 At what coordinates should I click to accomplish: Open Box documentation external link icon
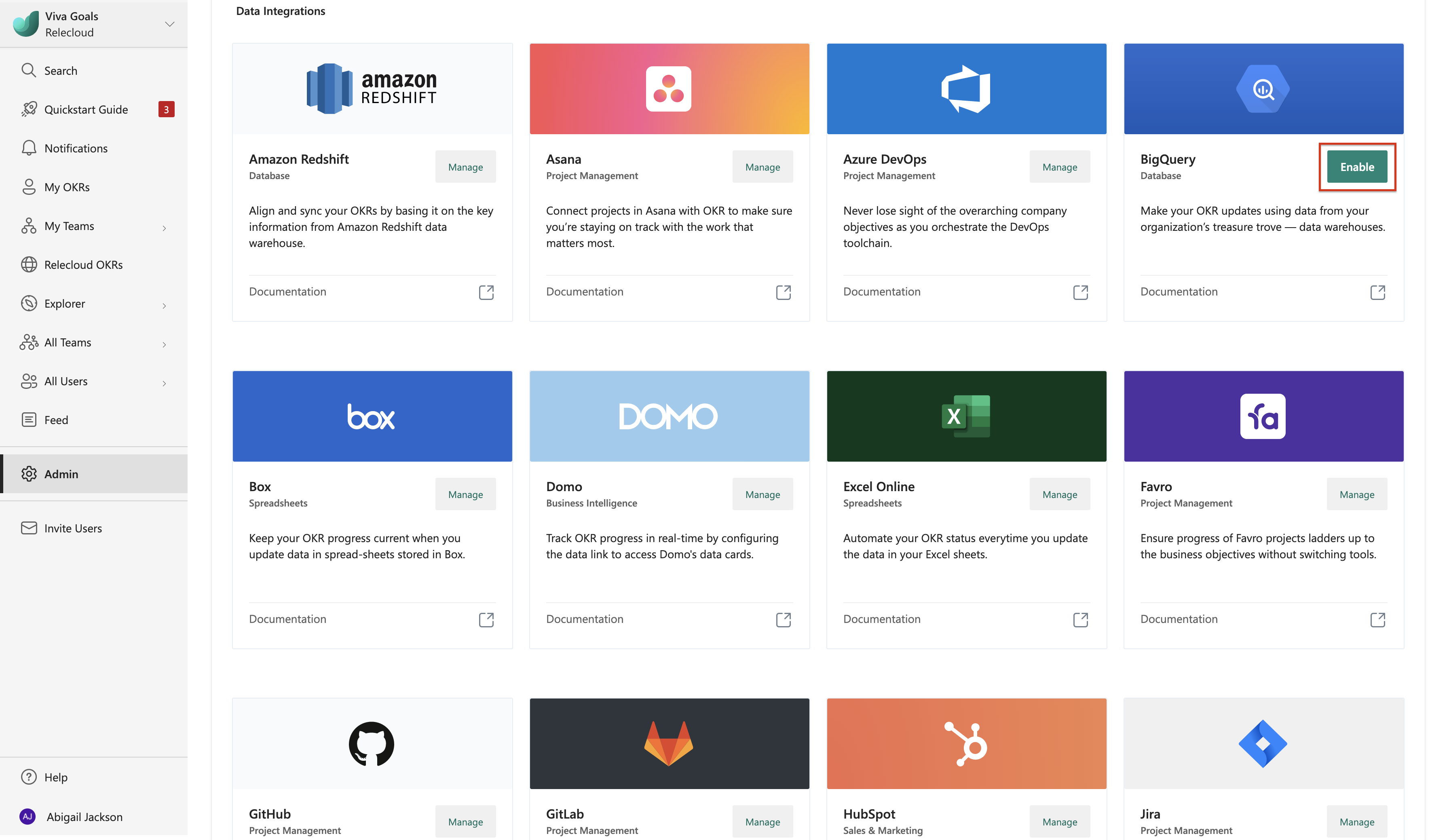pyautogui.click(x=486, y=619)
